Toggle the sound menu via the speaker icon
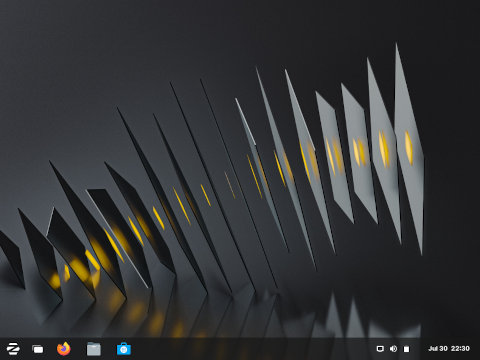Screen dimensions: 480x360 (393, 349)
